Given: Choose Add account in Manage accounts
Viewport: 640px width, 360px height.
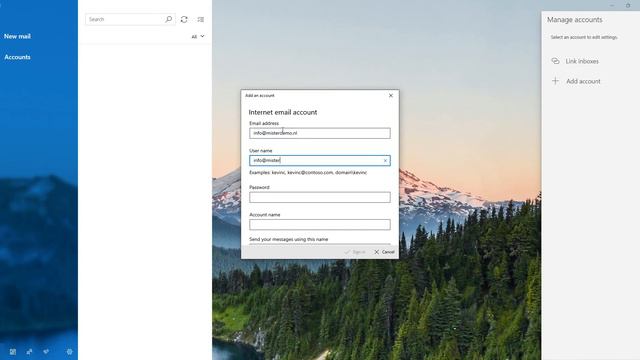Looking at the screenshot, I should point(583,81).
